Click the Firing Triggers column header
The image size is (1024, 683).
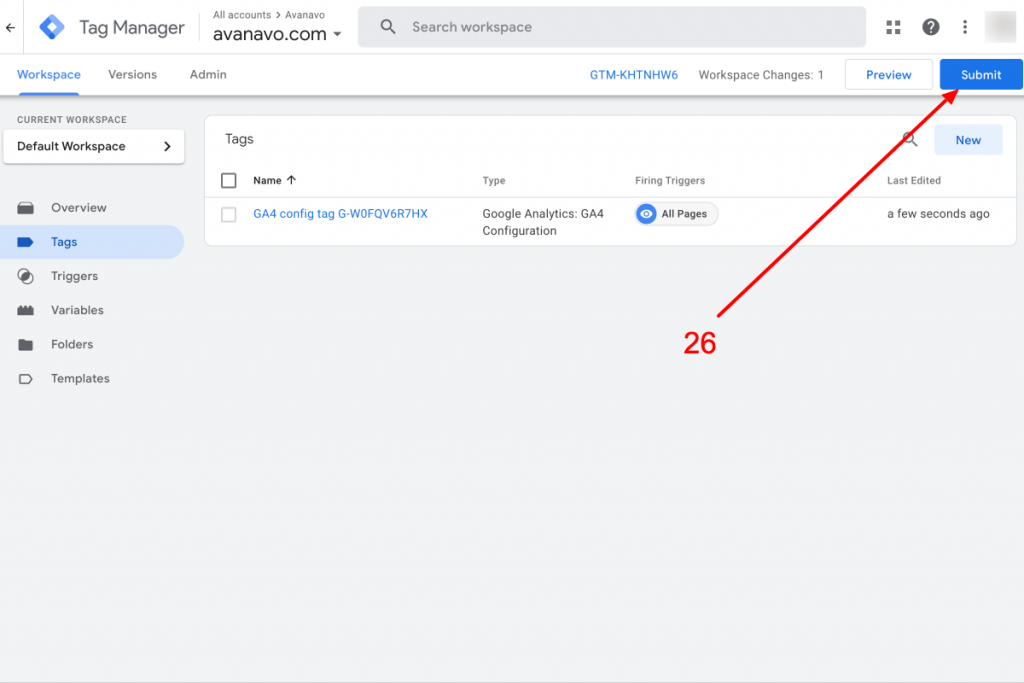tap(670, 180)
